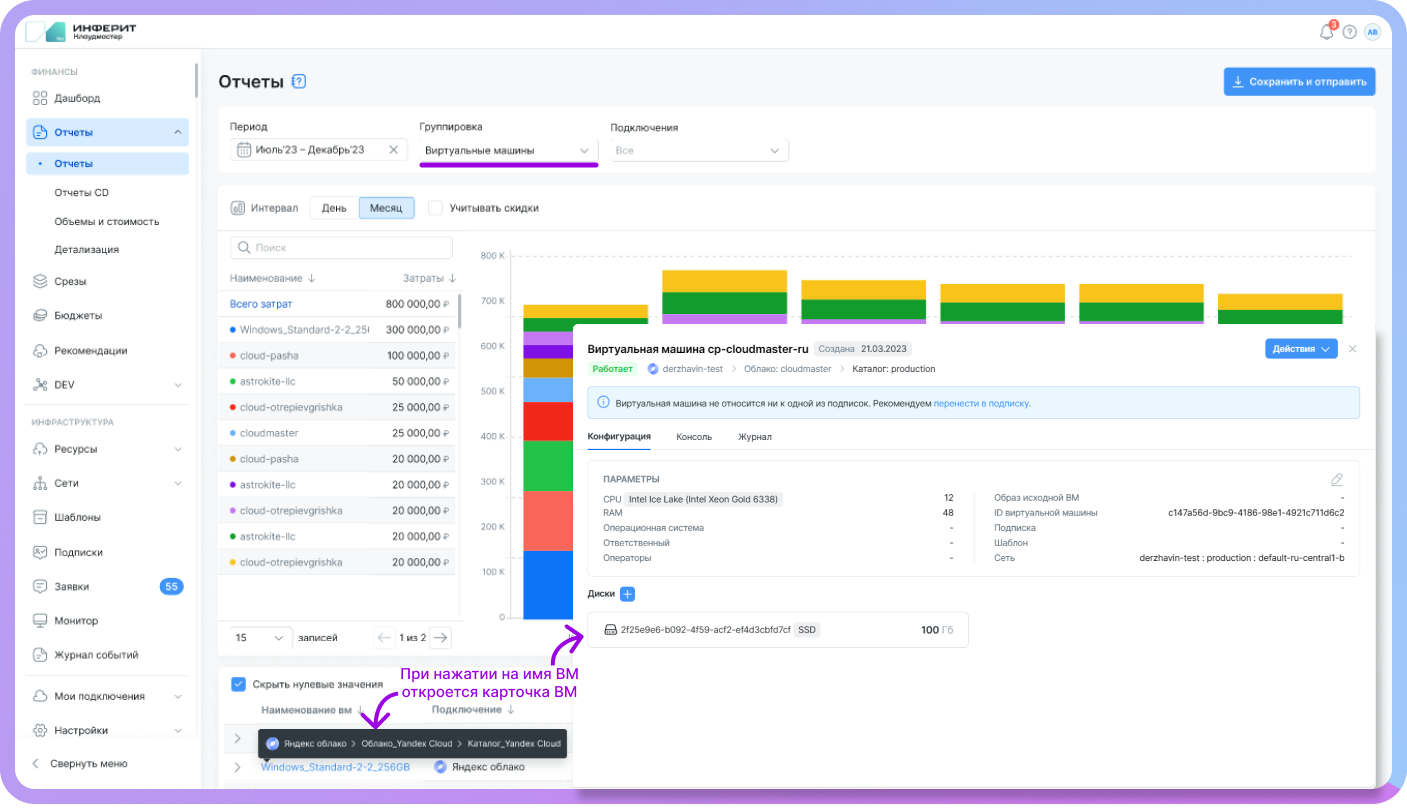Add a disk with the plus icon
Screen dimensions: 1407x809
coord(627,594)
